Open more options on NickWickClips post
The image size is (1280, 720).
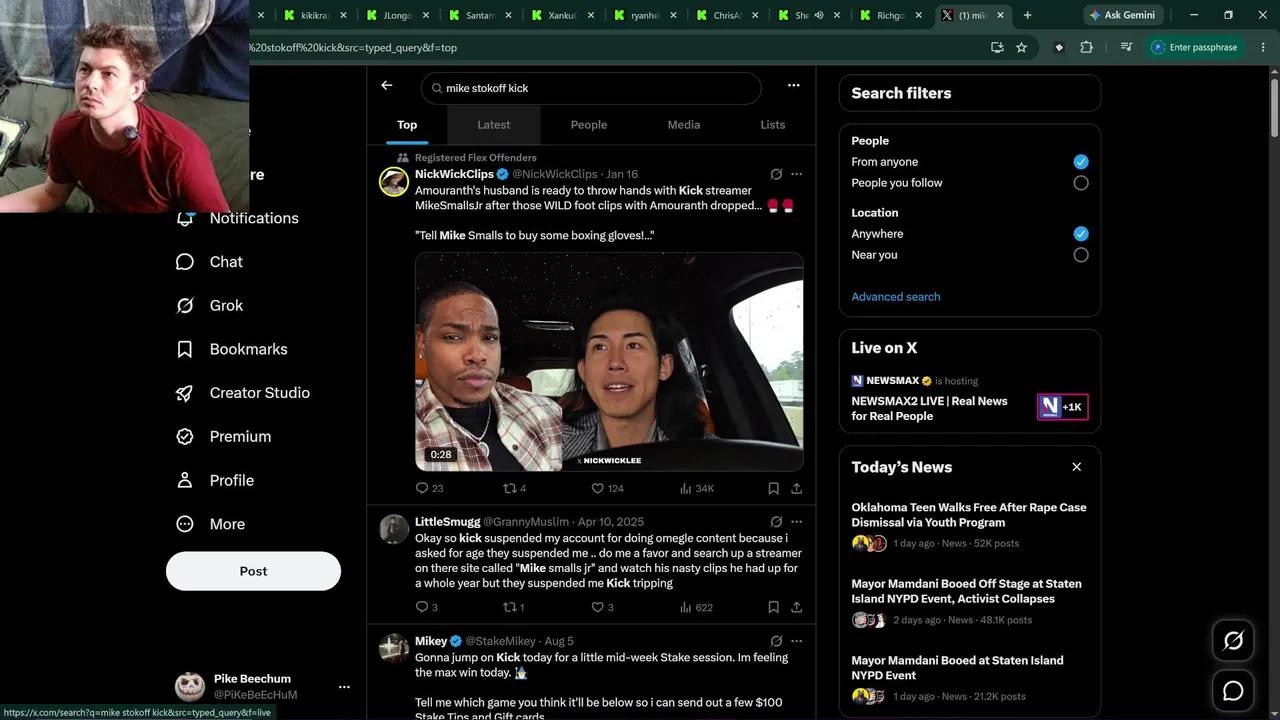click(796, 174)
